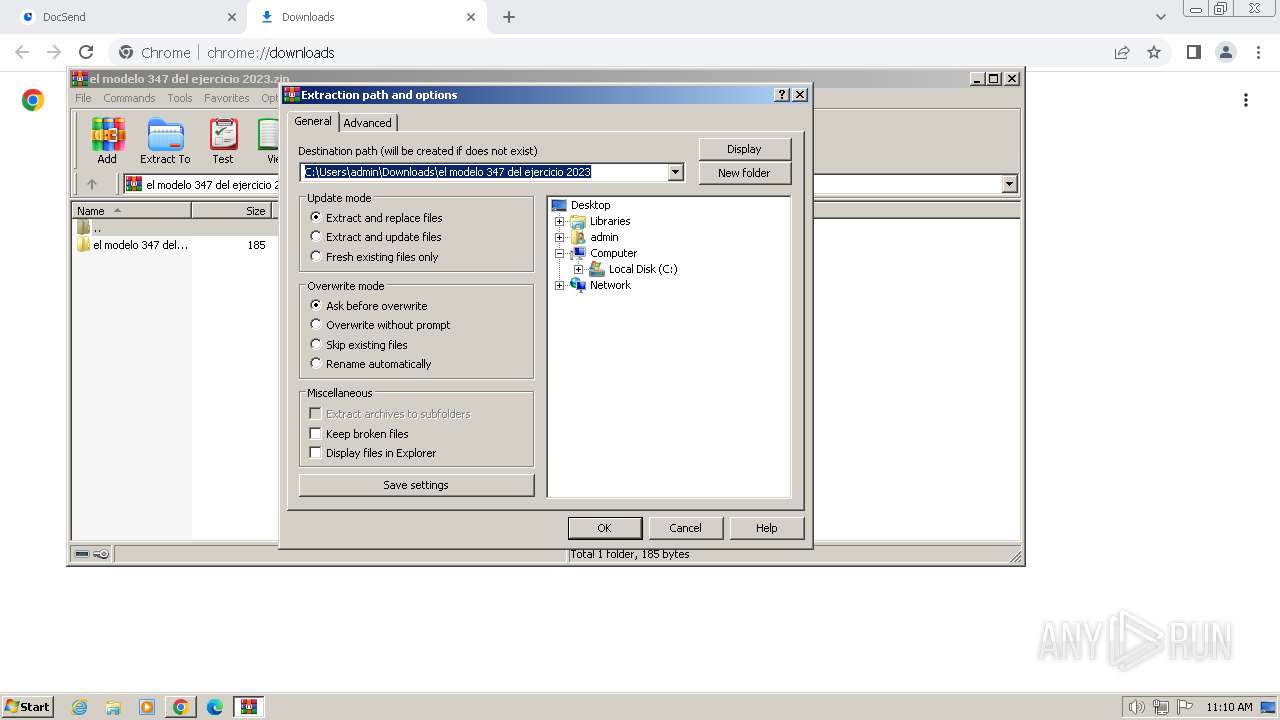
Task: Expand the admin tree node
Action: (560, 237)
